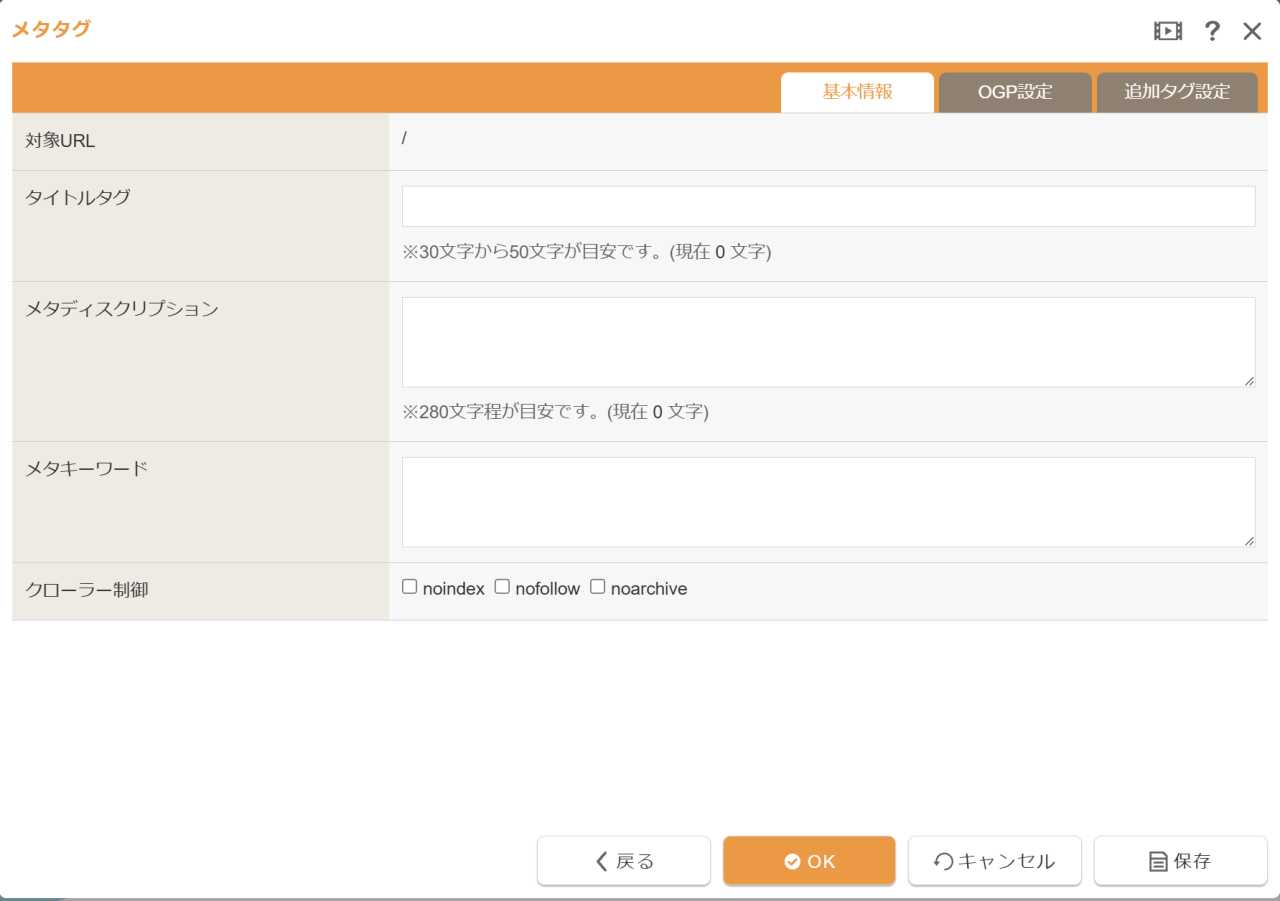The image size is (1280, 901).
Task: Grab the メタディスクリプション resize handle
Action: coord(1249,381)
